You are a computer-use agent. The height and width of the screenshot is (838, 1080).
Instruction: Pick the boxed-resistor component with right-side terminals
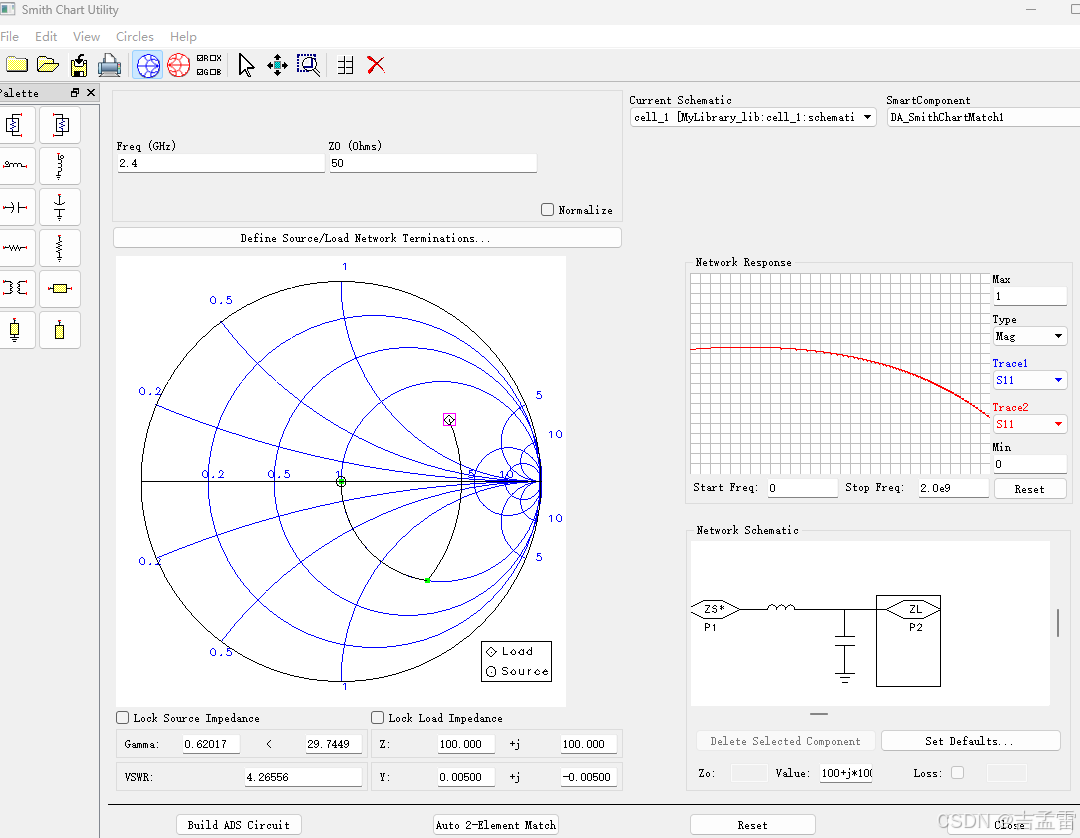tap(15, 125)
